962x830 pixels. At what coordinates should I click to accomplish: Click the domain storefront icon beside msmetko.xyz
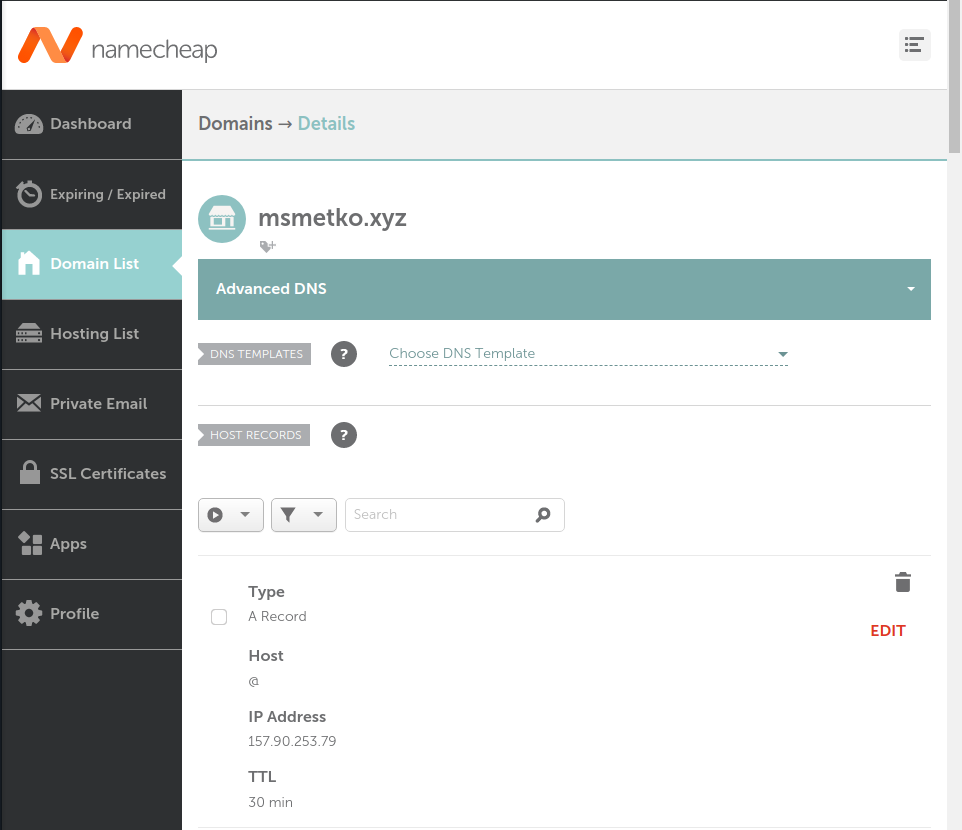coord(222,219)
